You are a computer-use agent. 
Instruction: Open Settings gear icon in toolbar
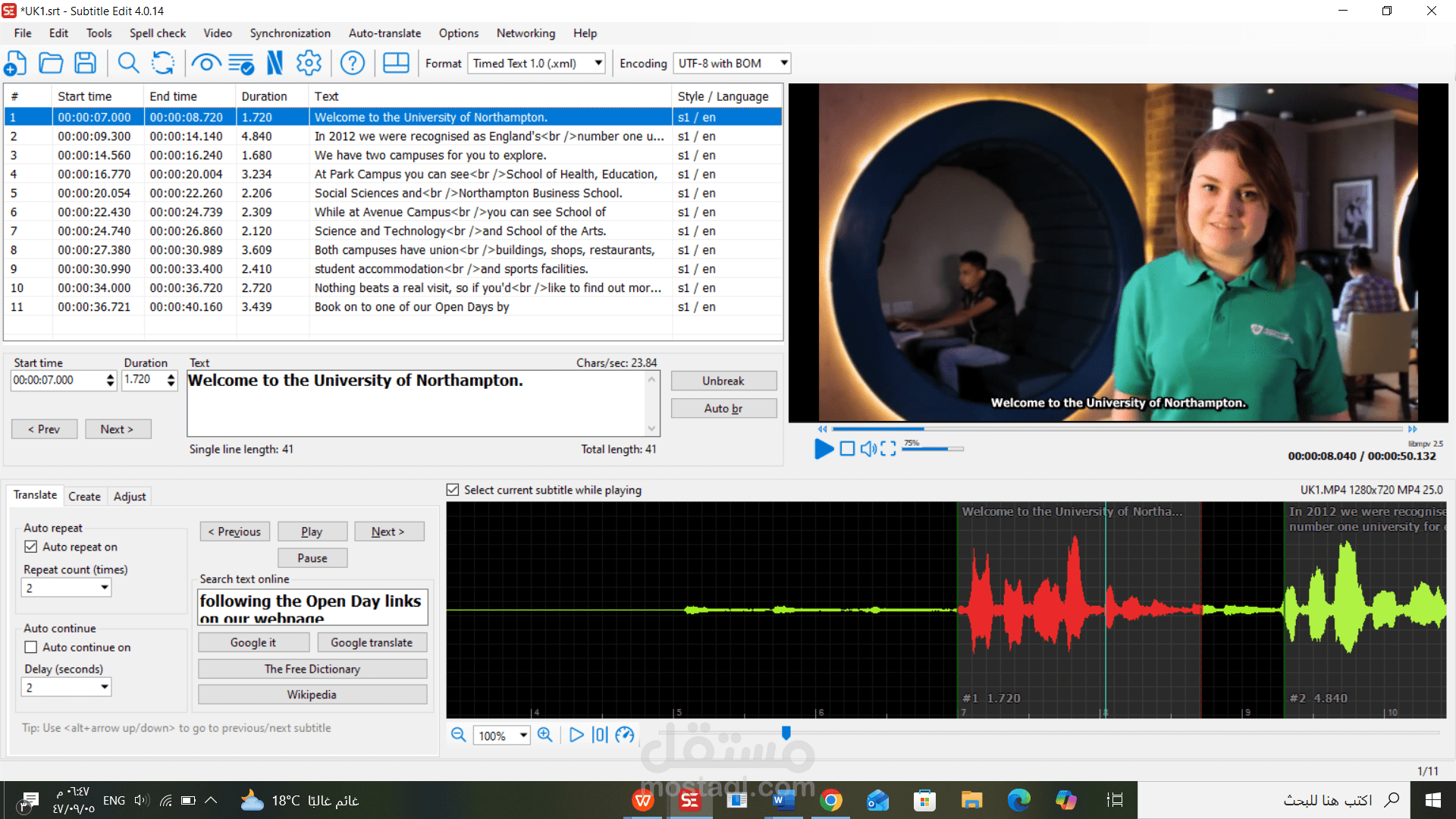coord(309,63)
